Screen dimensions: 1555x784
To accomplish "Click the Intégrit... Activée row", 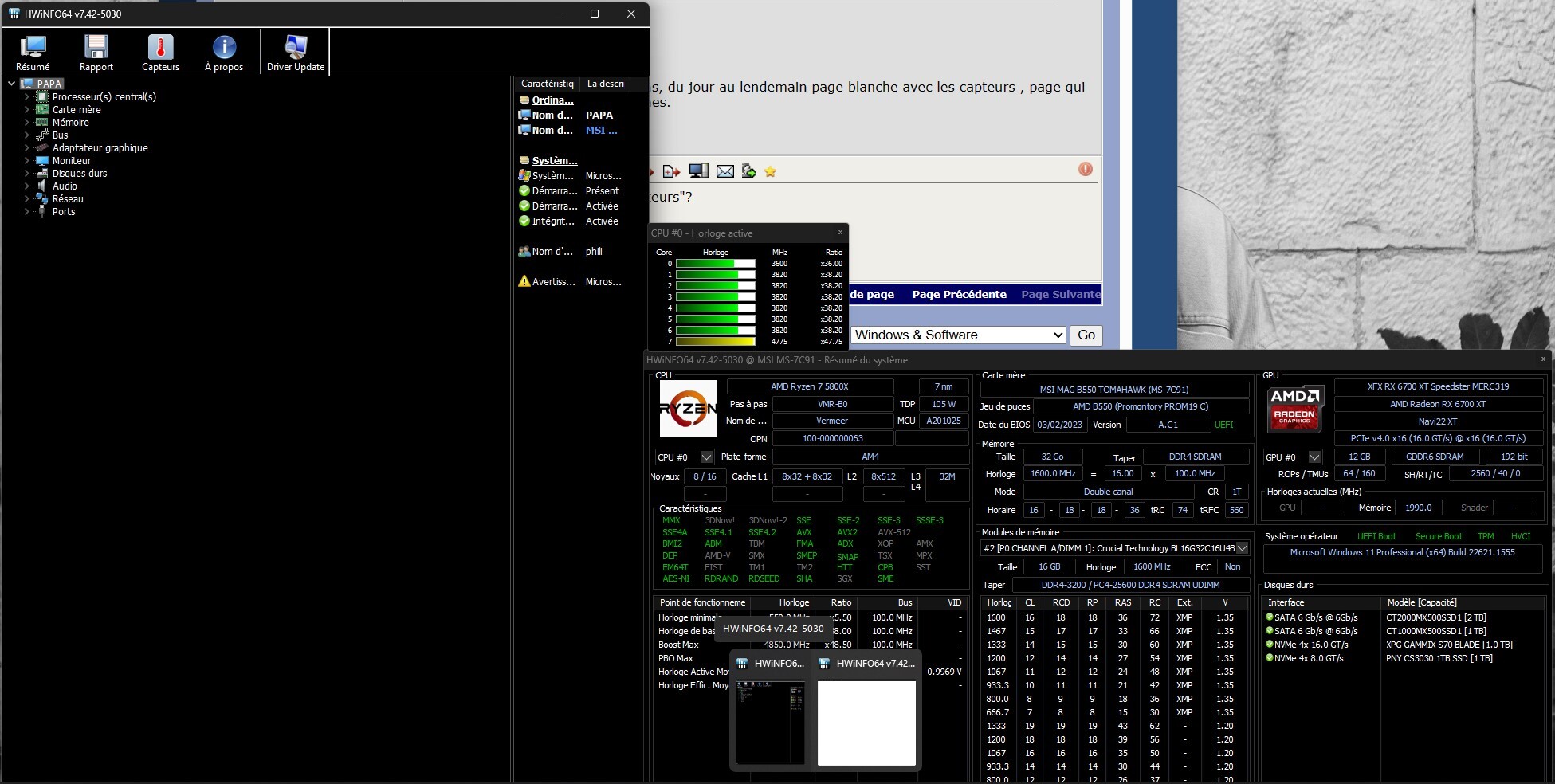I will point(569,221).
